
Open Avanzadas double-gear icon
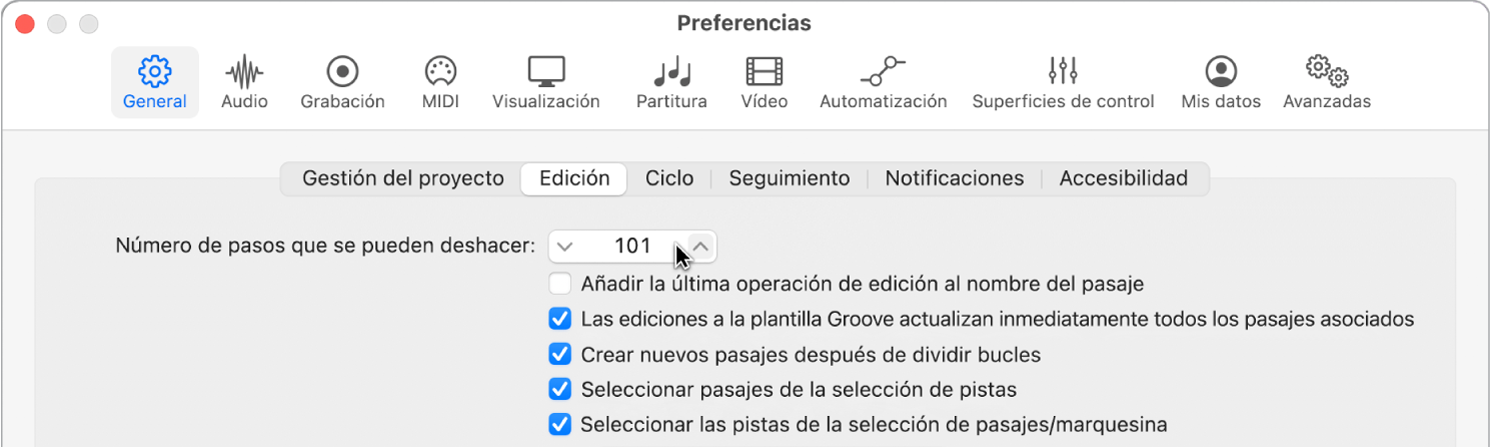1327,71
